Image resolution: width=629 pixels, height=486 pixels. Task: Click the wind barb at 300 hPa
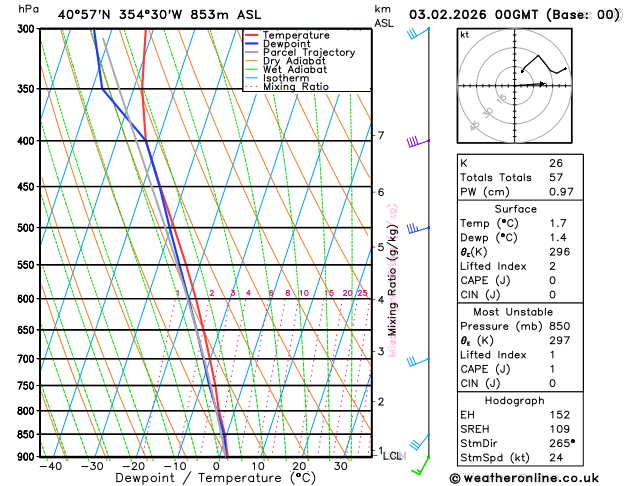(418, 33)
